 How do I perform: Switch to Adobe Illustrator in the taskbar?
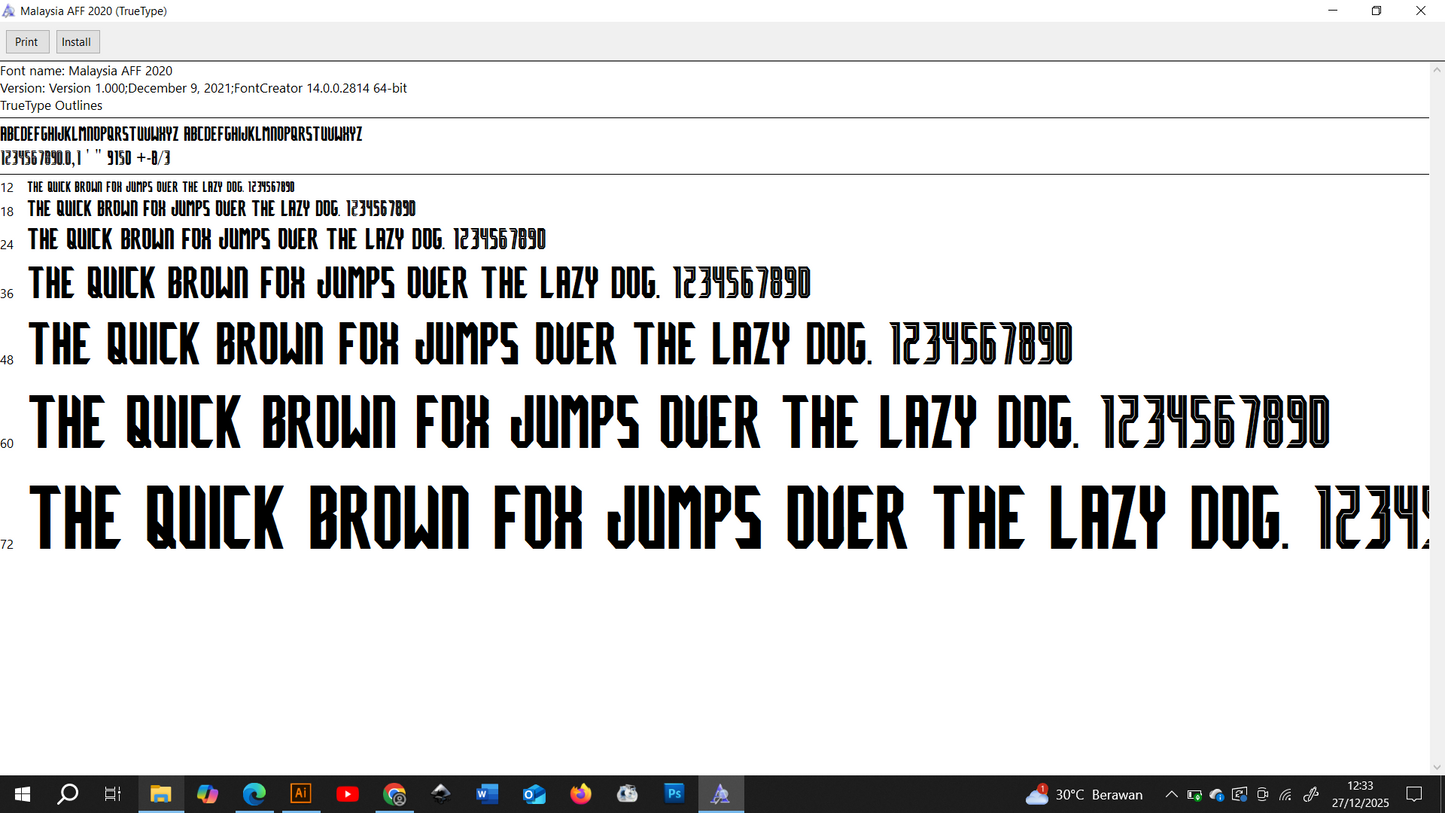click(300, 794)
